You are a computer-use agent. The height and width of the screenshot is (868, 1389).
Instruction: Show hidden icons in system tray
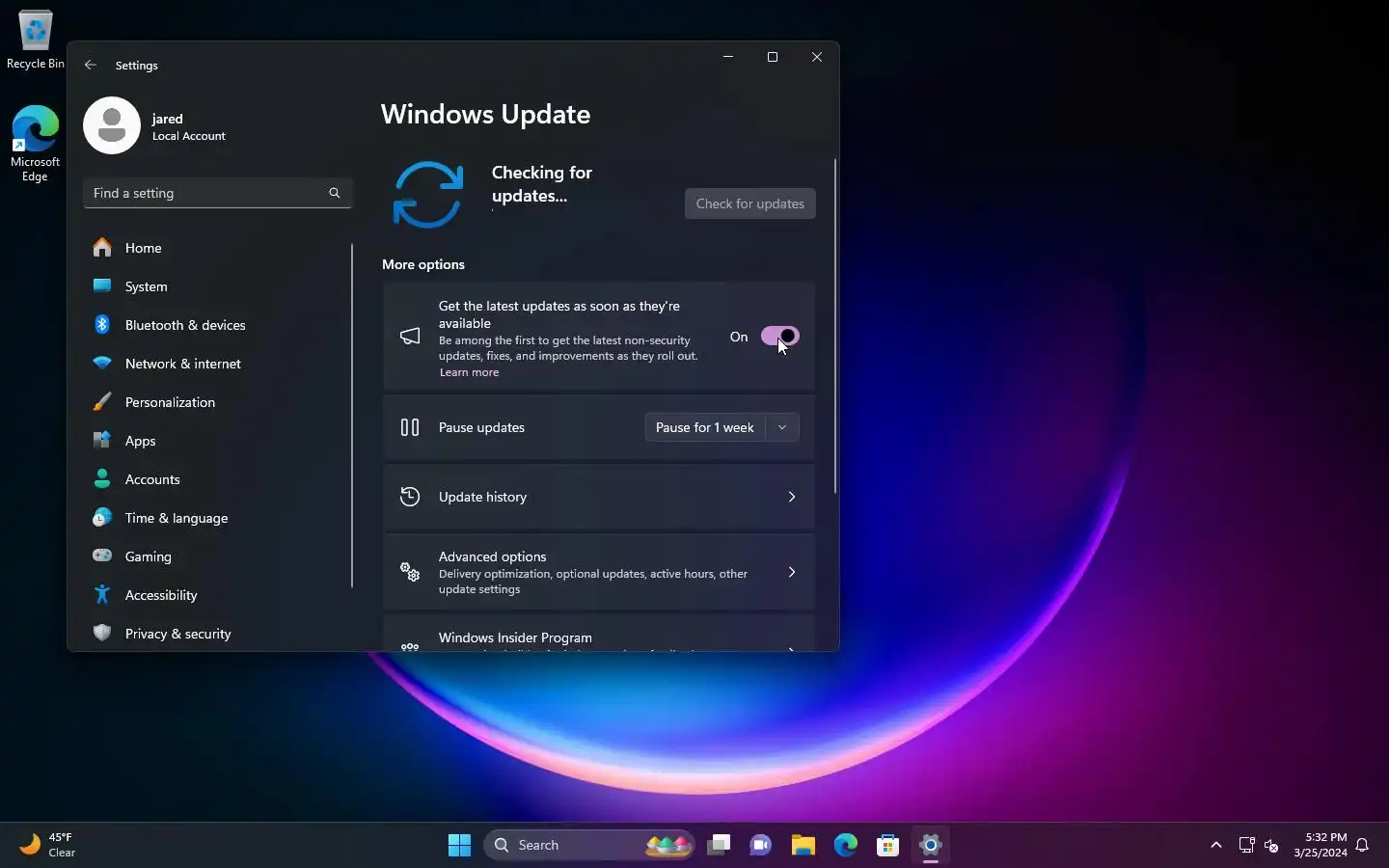tap(1216, 845)
